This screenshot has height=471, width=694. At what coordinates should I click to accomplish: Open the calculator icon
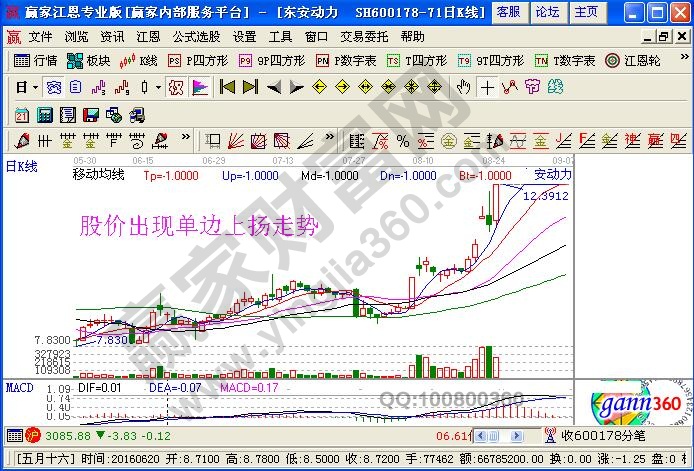click(x=45, y=116)
